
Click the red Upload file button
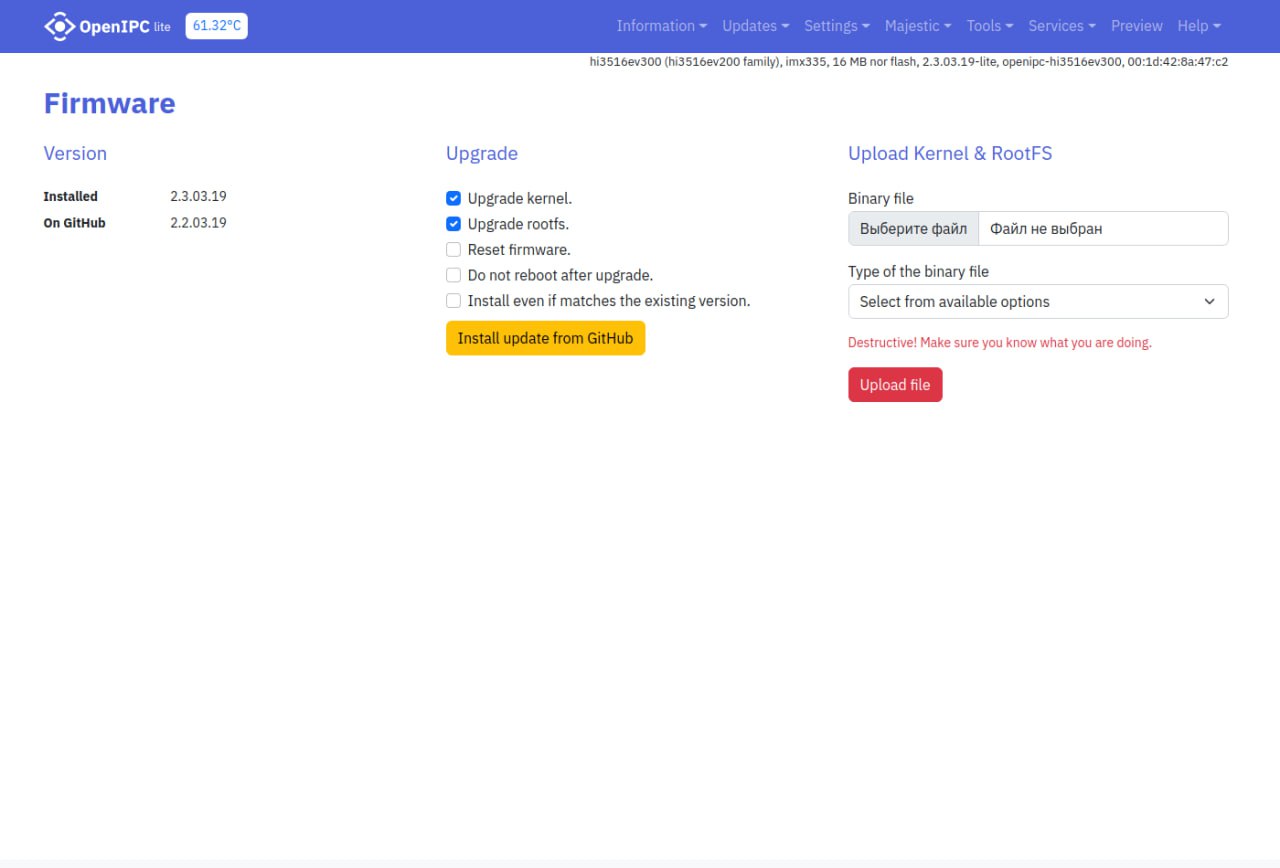coord(894,385)
